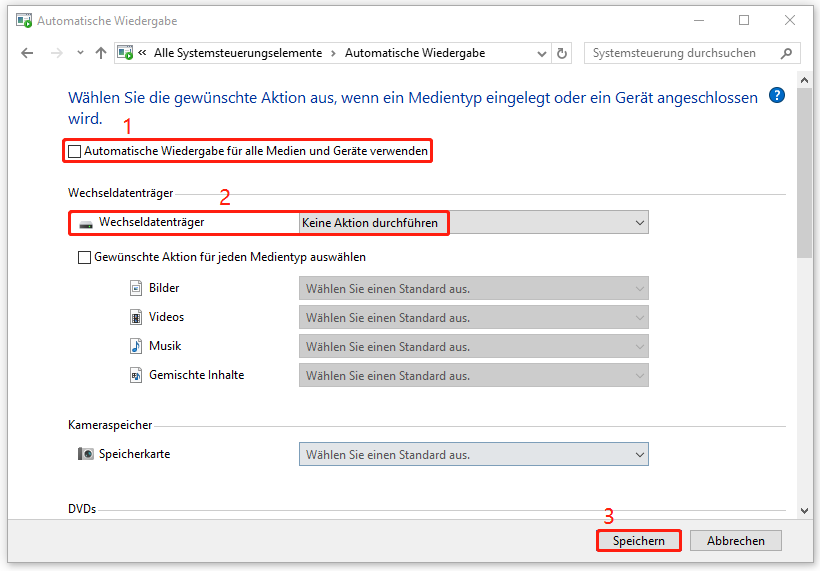Click the Speicherkarte camera icon
The width and height of the screenshot is (820, 571).
[86, 454]
